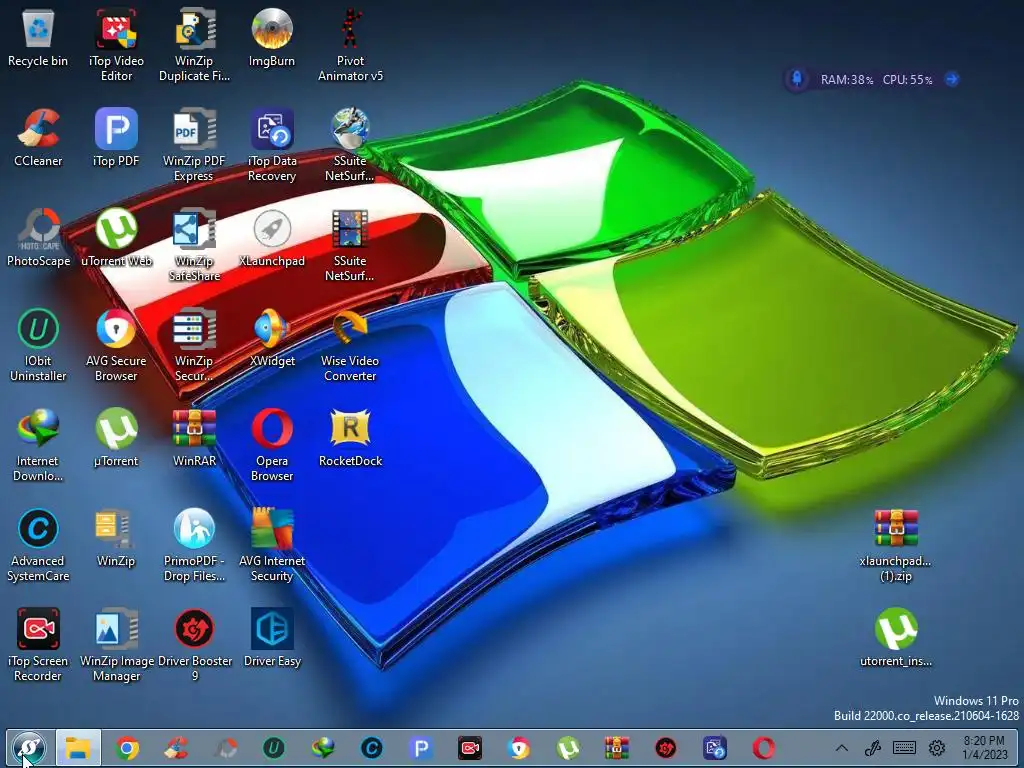
Task: Open File Explorer from the taskbar
Action: 78,748
